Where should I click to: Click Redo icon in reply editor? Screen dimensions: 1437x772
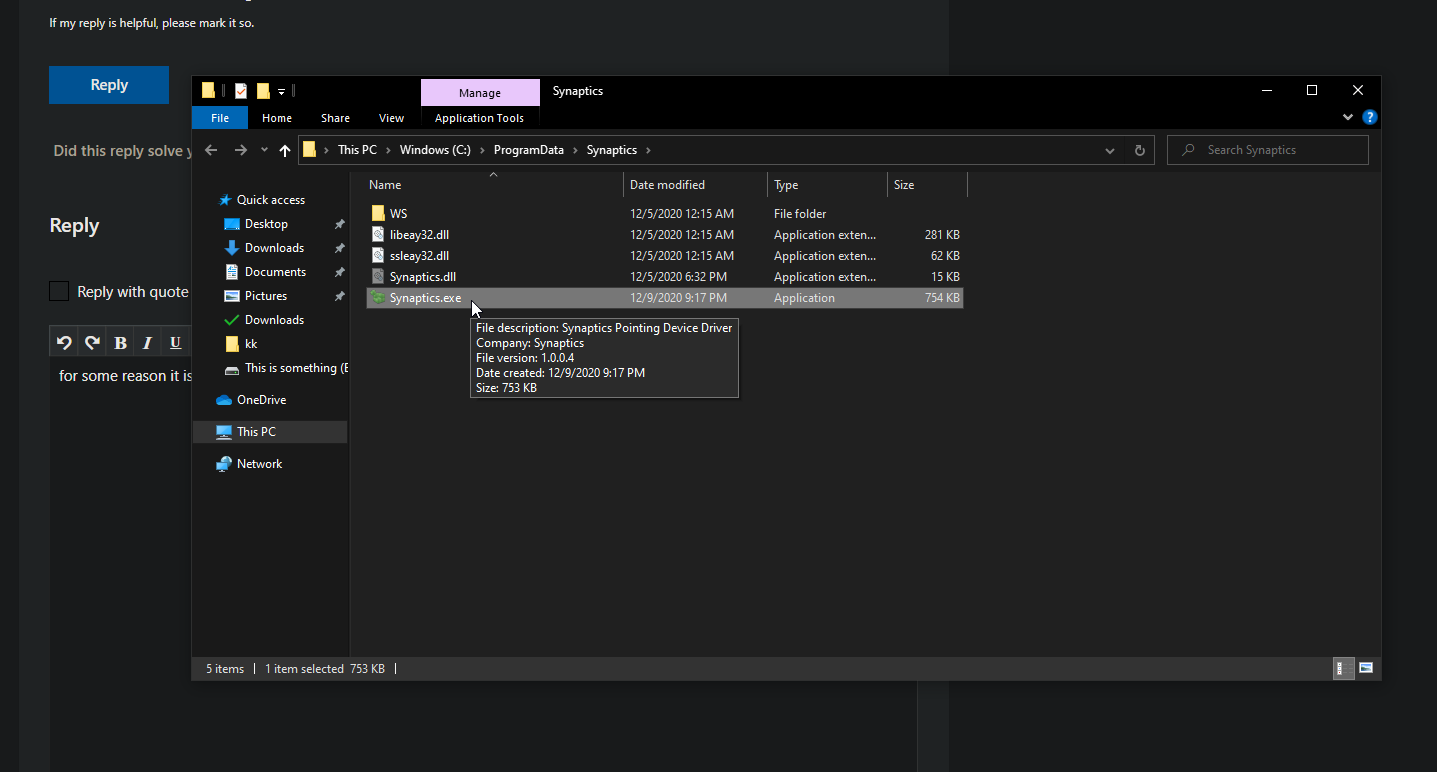92,343
